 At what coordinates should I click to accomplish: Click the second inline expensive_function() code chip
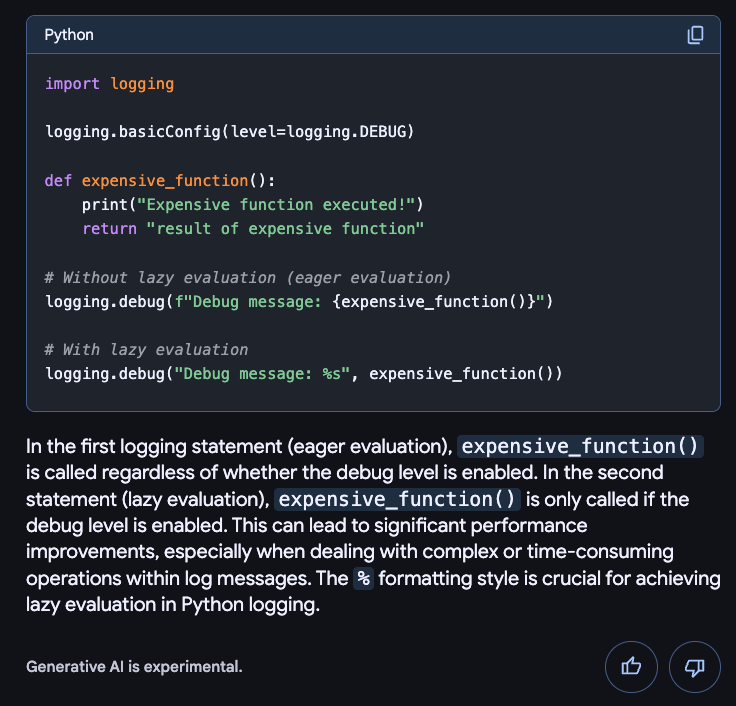tap(398, 499)
